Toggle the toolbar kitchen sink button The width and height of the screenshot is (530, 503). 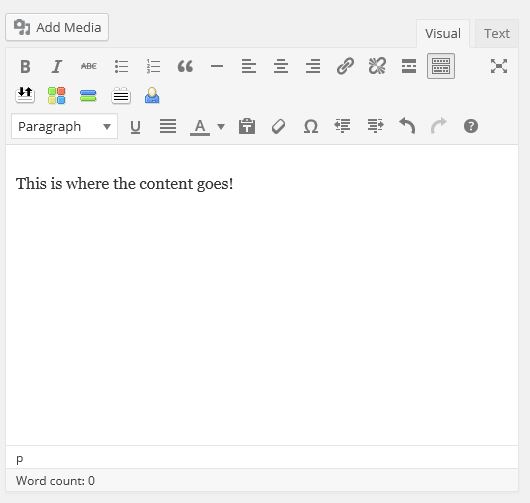[441, 66]
